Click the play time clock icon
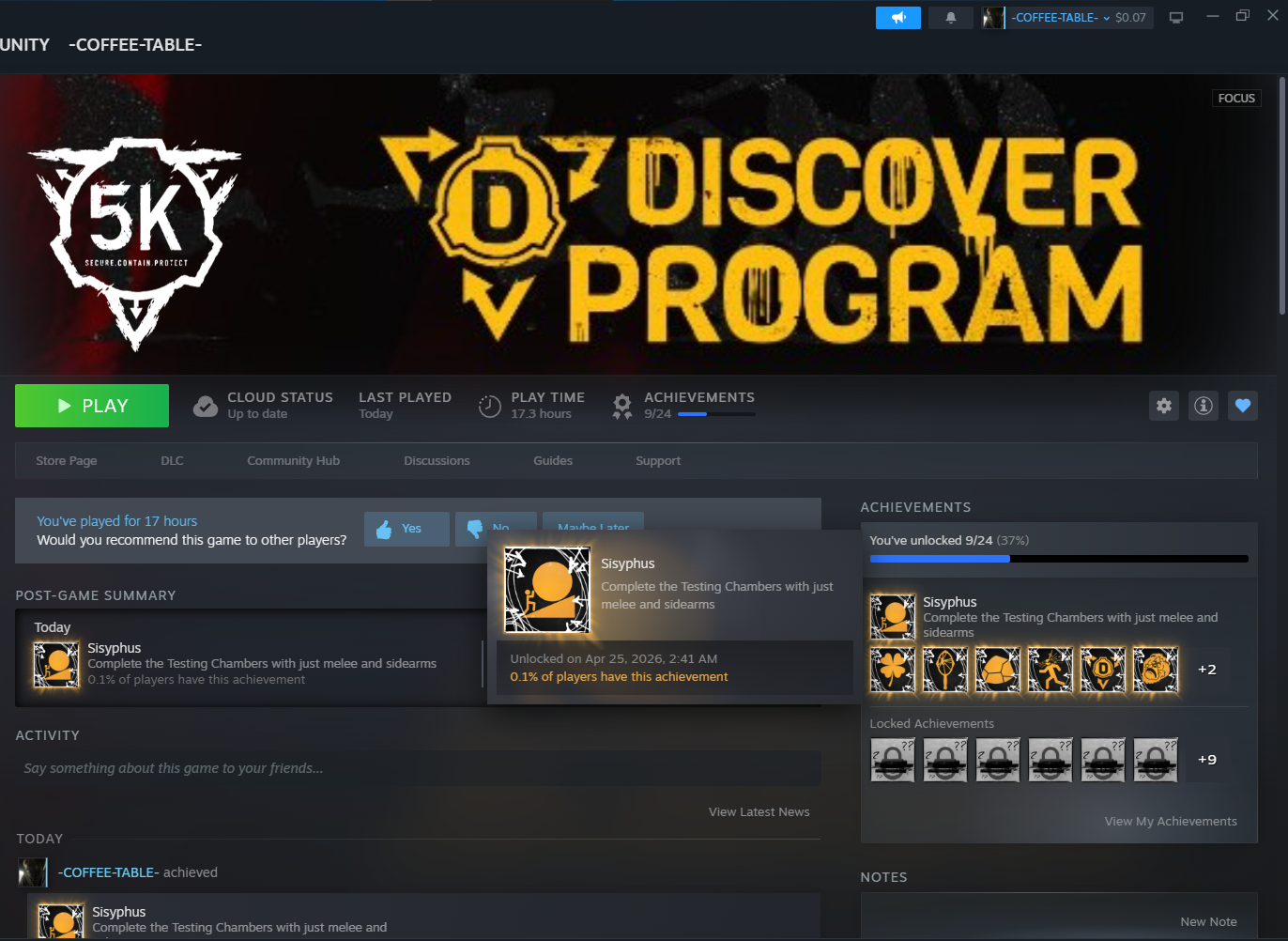The width and height of the screenshot is (1288, 941). [x=490, y=406]
